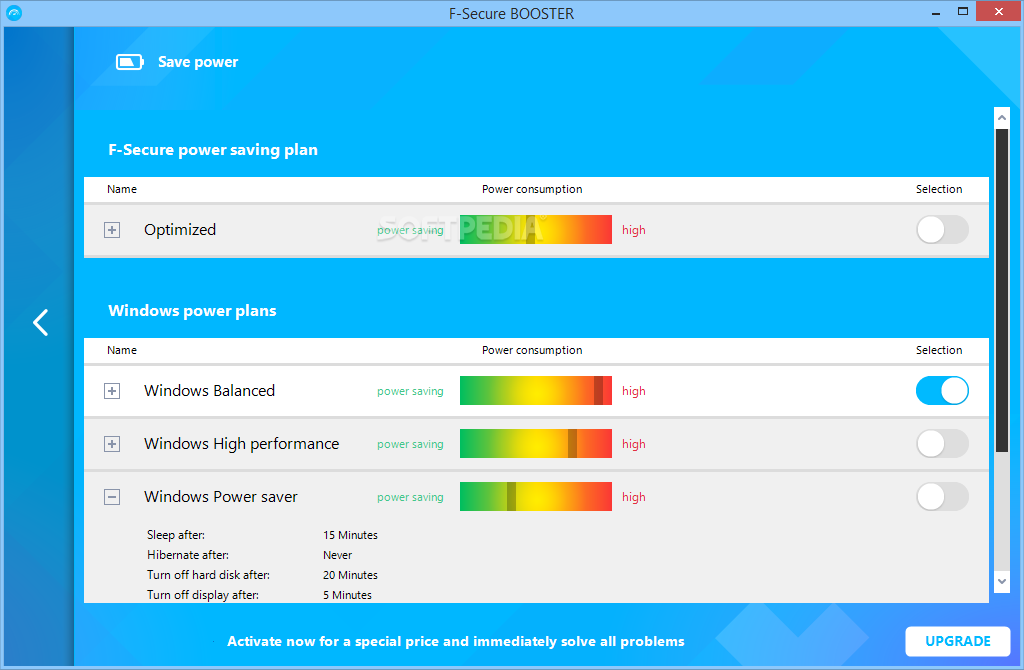Click the UPGRADE button
This screenshot has height=670, width=1024.
(x=957, y=641)
